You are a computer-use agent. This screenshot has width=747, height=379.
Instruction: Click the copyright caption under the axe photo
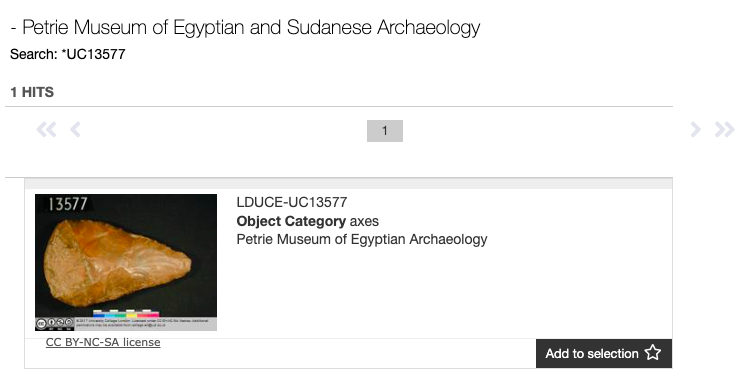(x=142, y=323)
